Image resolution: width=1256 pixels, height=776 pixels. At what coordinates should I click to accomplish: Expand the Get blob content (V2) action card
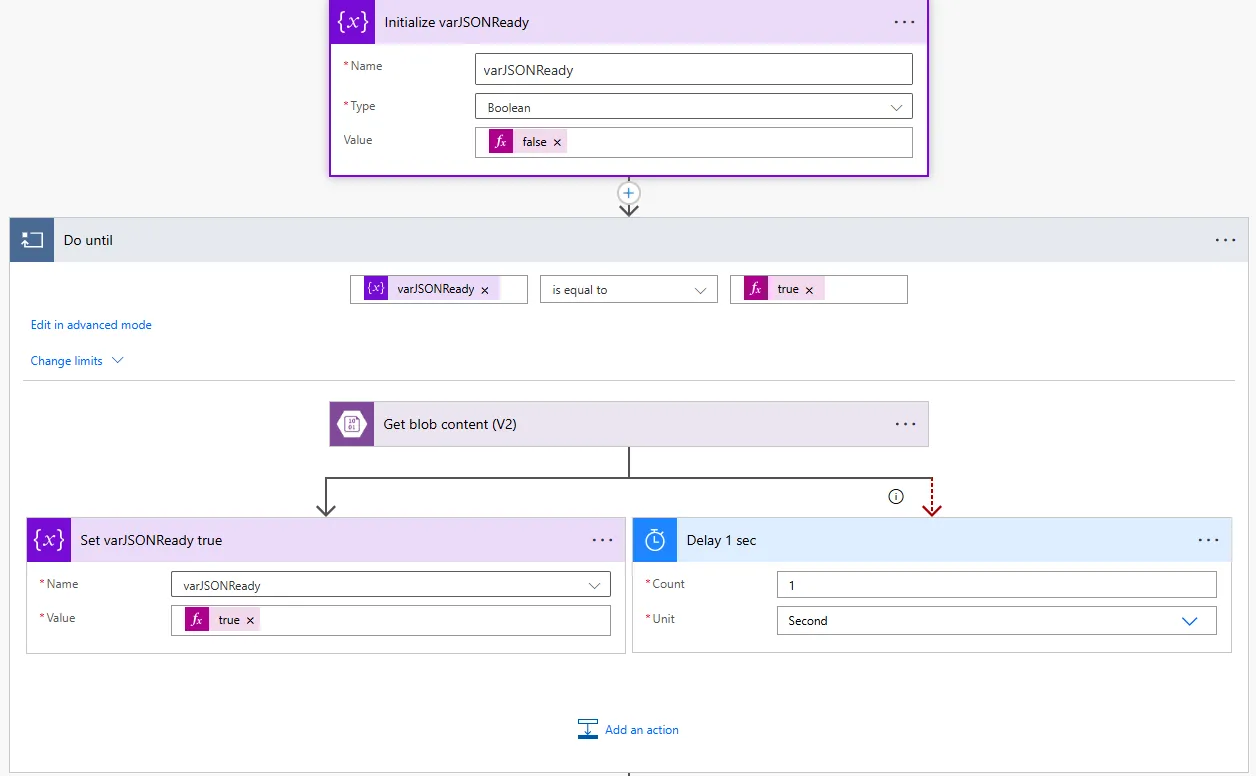coord(629,424)
